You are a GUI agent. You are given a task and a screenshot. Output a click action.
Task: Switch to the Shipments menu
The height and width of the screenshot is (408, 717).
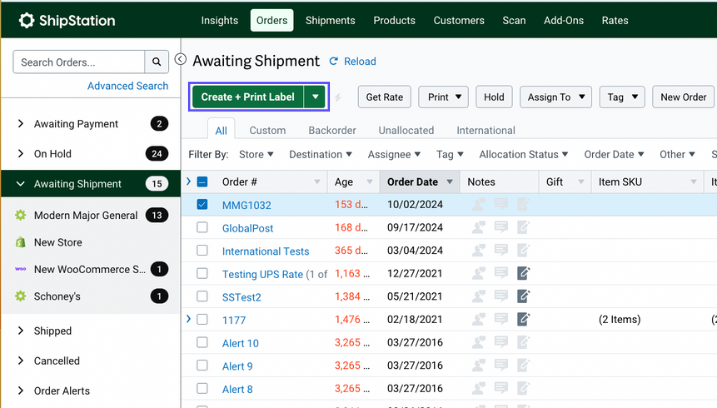[330, 20]
